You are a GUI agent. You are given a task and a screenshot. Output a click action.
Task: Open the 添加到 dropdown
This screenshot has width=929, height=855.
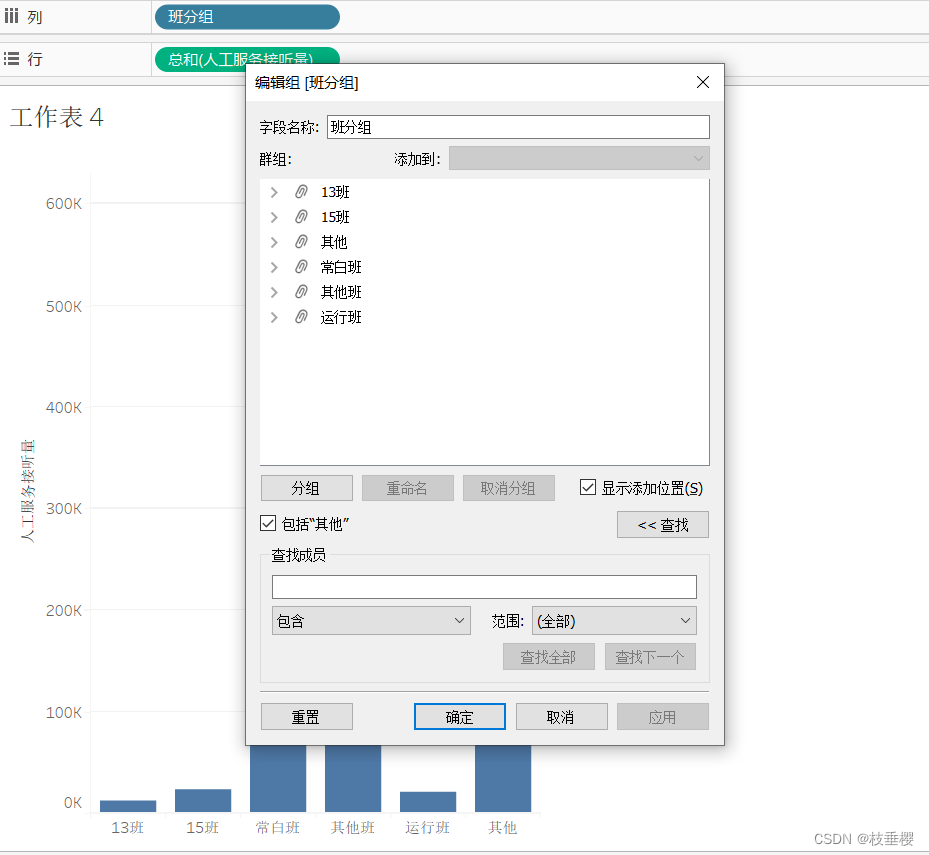tap(579, 157)
